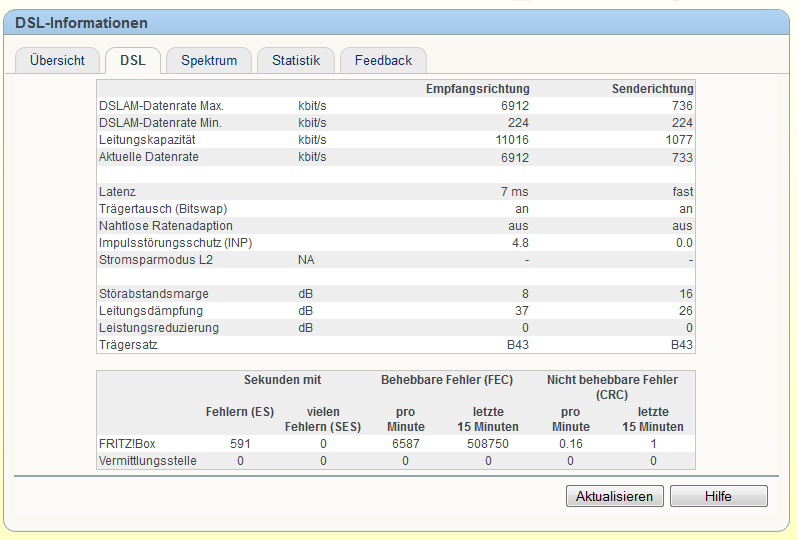Select the Aktuelle Datenrate label
Viewport: 798px width, 540px height.
[x=149, y=157]
